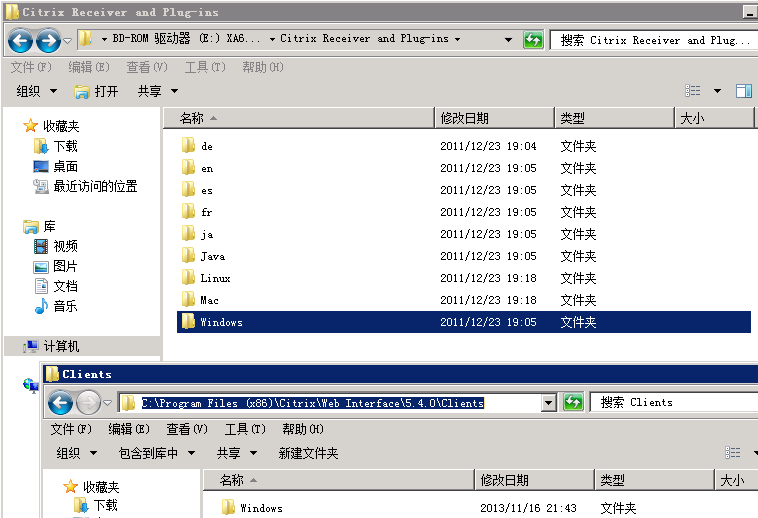The height and width of the screenshot is (518, 758).
Task: Go back in Clients window
Action: (60, 403)
